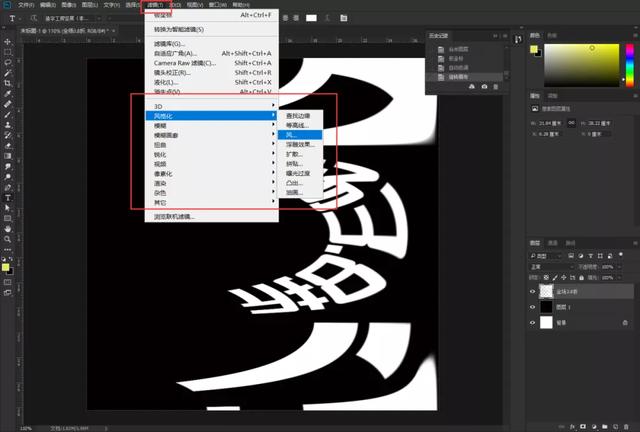
Task: Pick the Zoom tool in the toolbar
Action: [8, 238]
